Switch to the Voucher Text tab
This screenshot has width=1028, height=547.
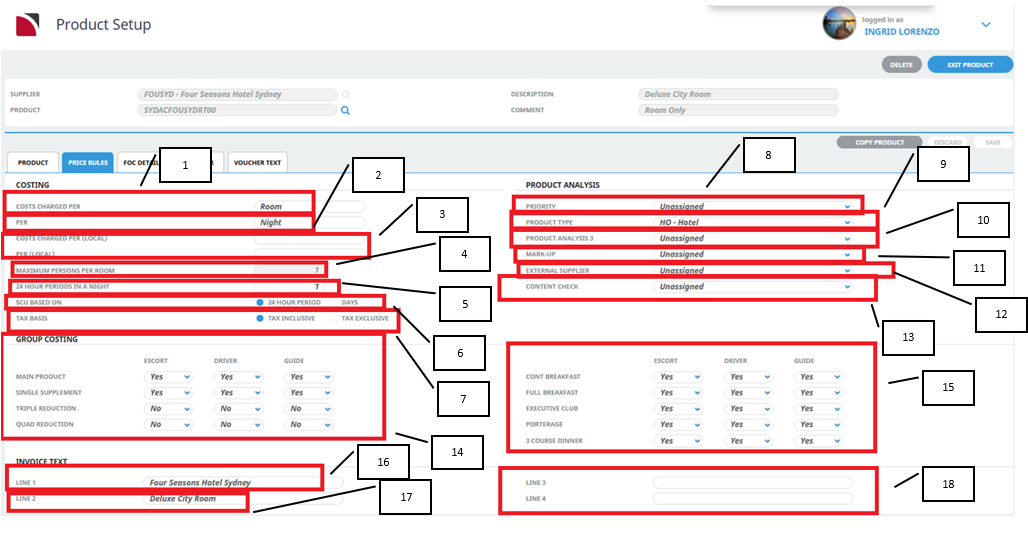pyautogui.click(x=257, y=163)
